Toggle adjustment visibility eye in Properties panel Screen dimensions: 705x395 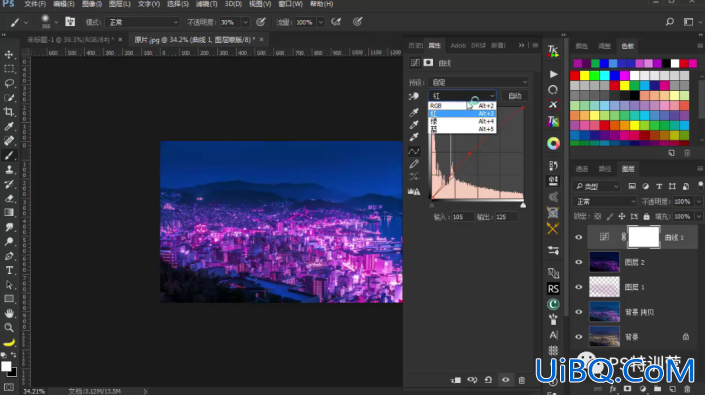coord(505,380)
